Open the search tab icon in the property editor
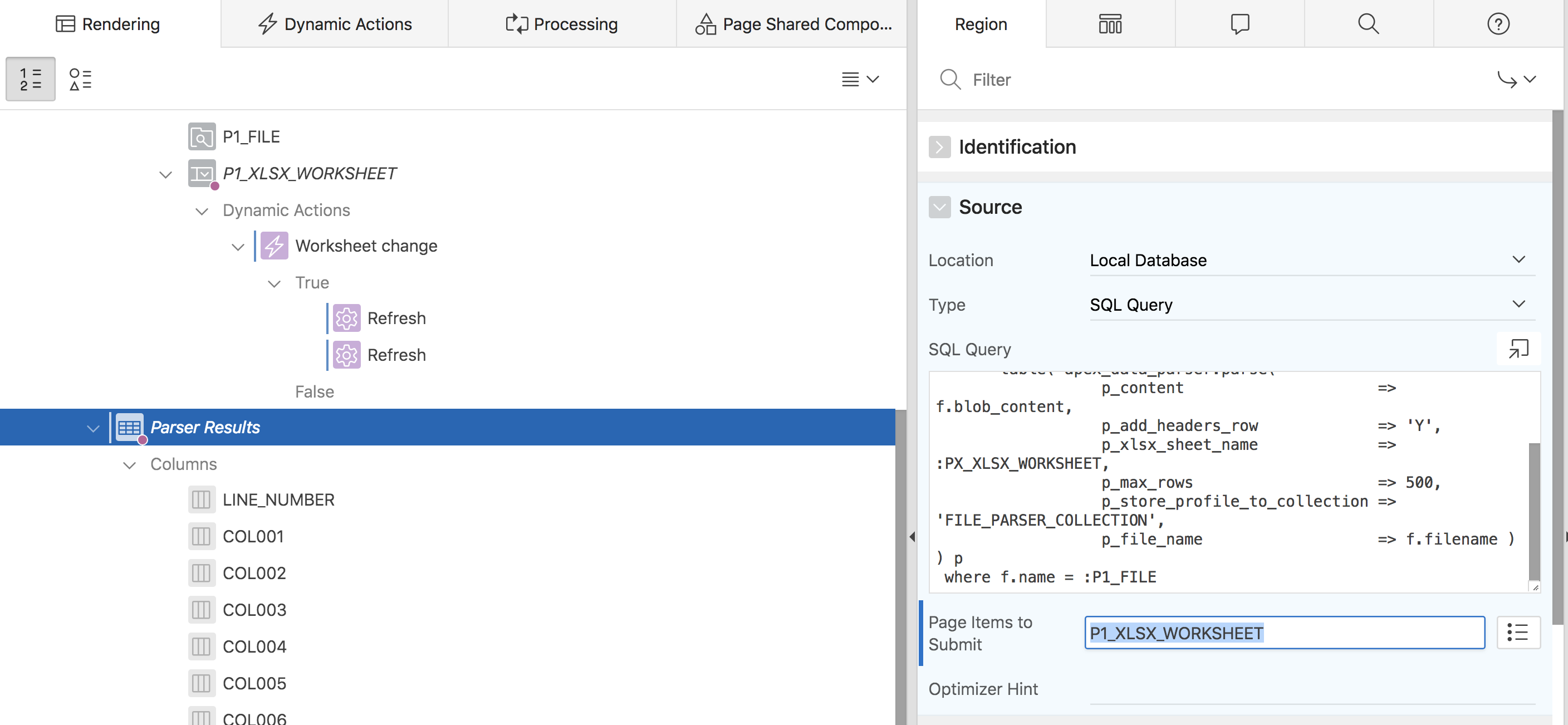Screen dimensions: 1568x725 (1368, 24)
